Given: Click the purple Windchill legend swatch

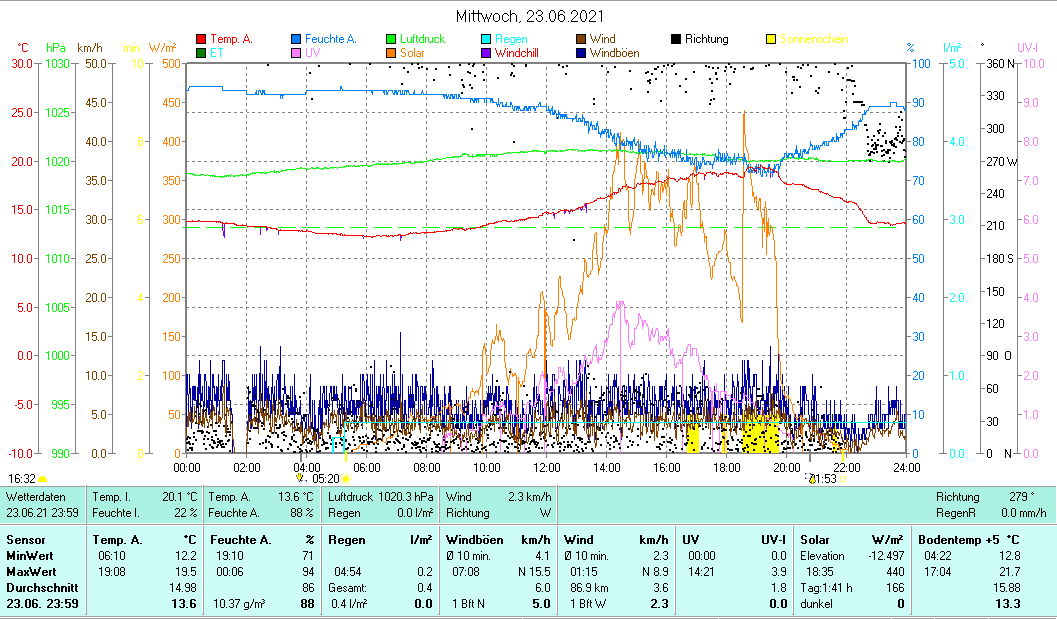Looking at the screenshot, I should tap(486, 53).
